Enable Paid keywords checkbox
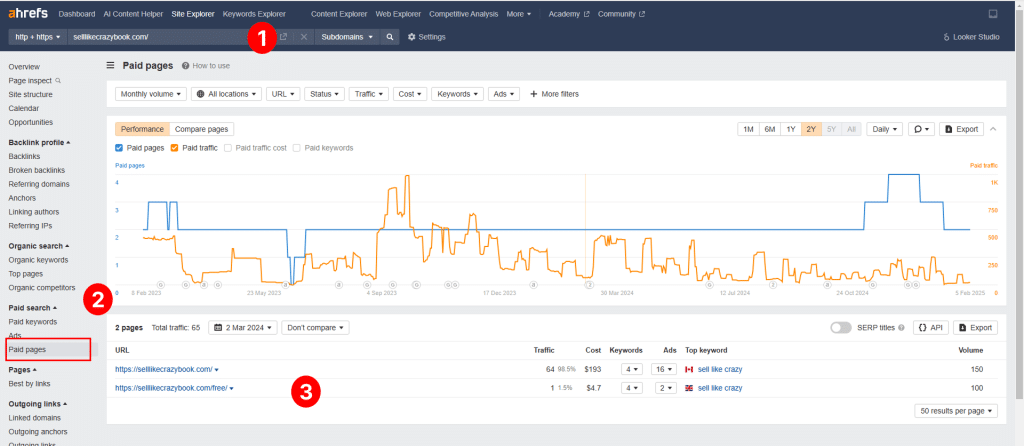 click(x=296, y=148)
